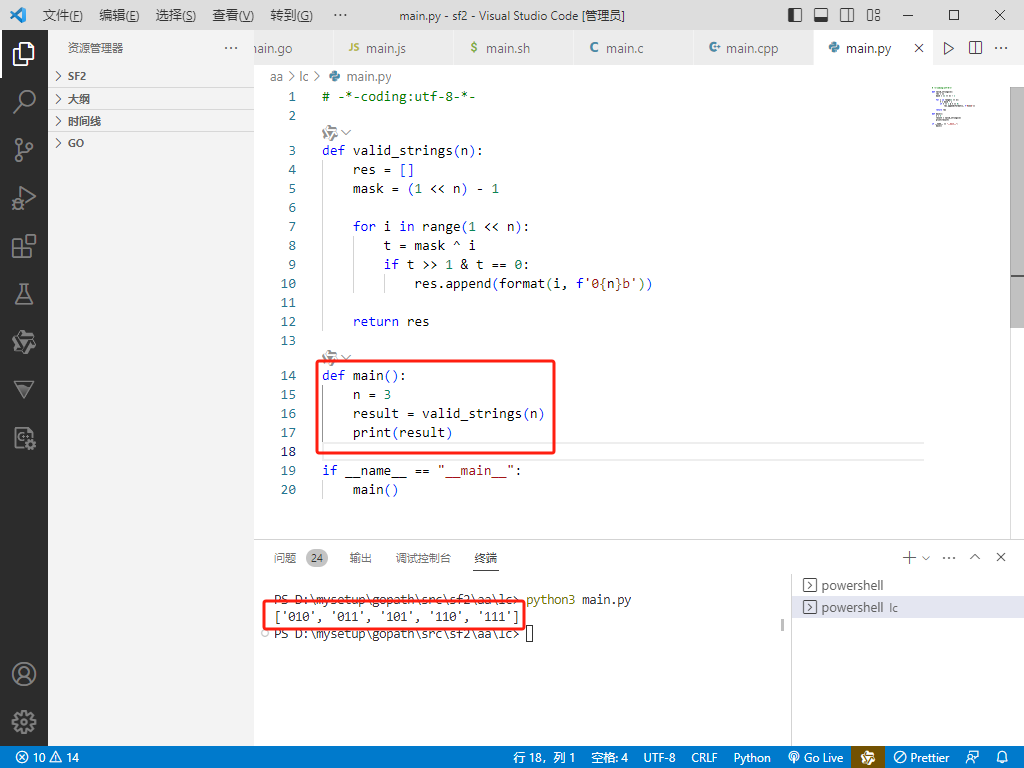
Task: Switch to the partially visible main.go tab
Action: (293, 48)
